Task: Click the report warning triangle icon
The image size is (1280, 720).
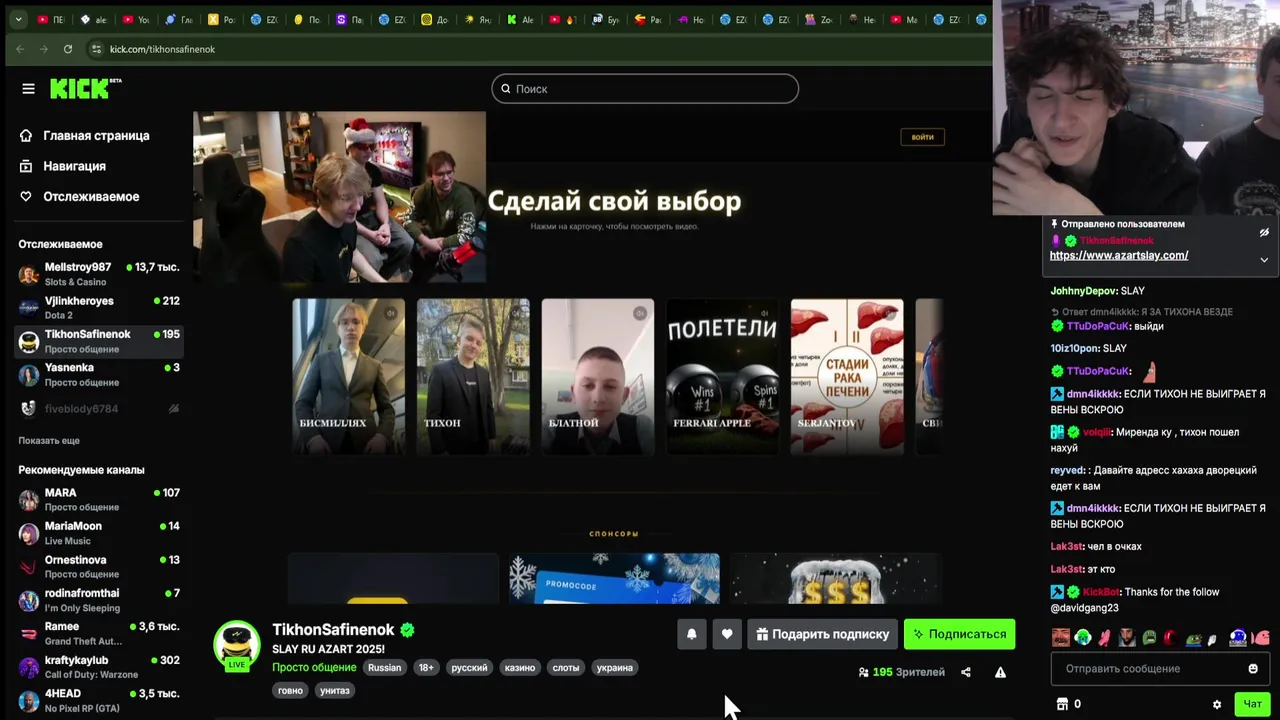Action: [1000, 672]
